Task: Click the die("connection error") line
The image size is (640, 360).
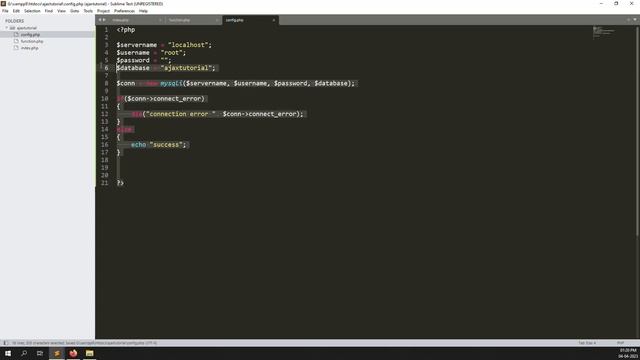Action: [x=217, y=114]
